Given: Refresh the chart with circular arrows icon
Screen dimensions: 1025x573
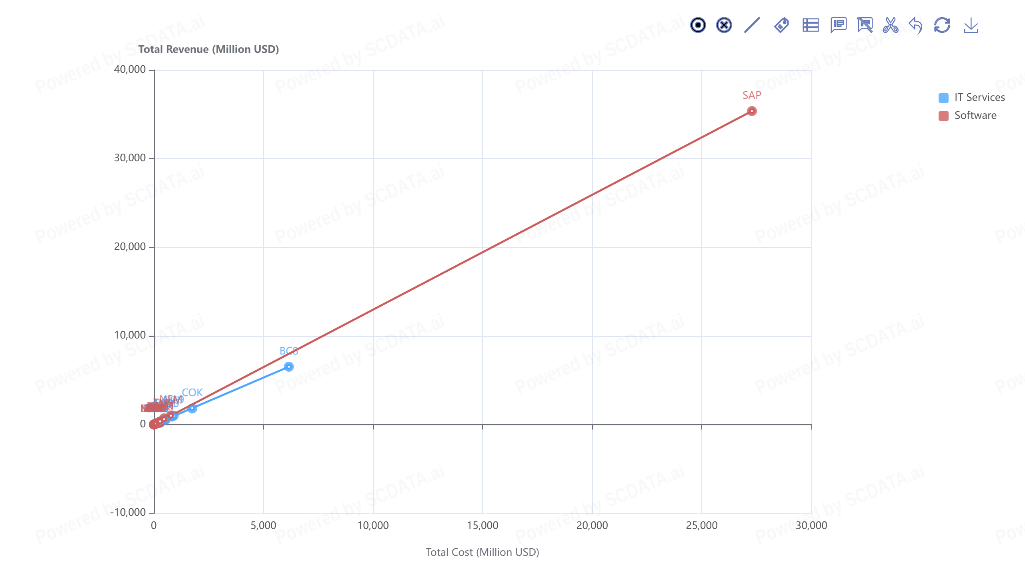Looking at the screenshot, I should pos(942,25).
